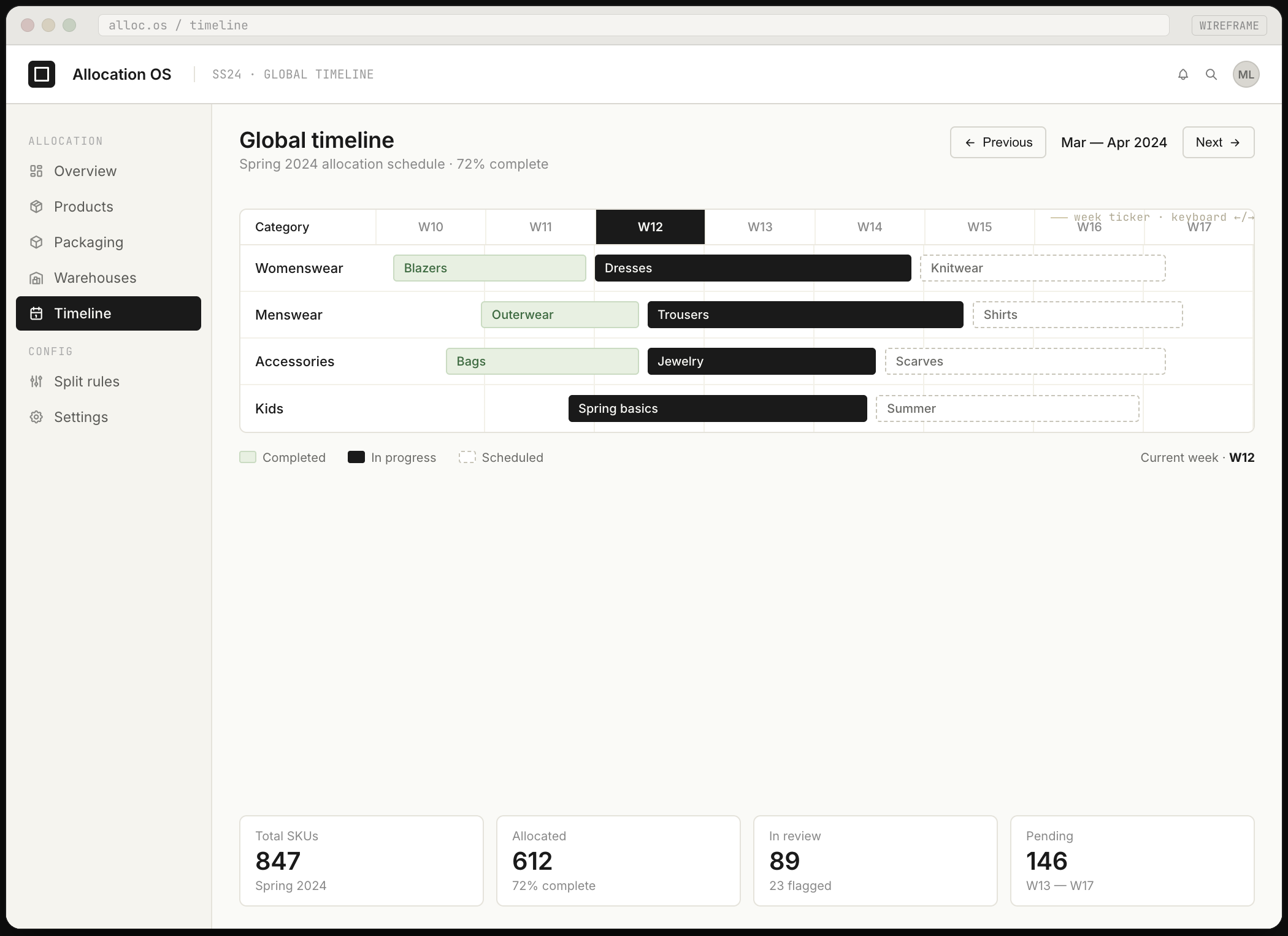Click the Scheduled legend swatch
Viewport: 1288px width, 936px height.
(467, 457)
